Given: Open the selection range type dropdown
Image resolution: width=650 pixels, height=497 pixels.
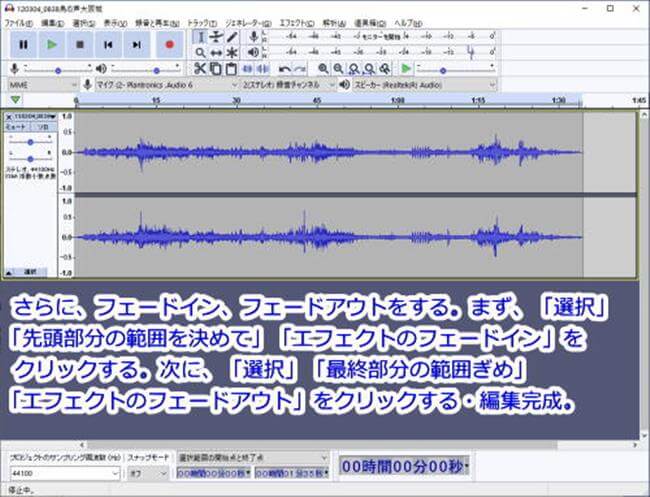Looking at the screenshot, I should (x=252, y=458).
